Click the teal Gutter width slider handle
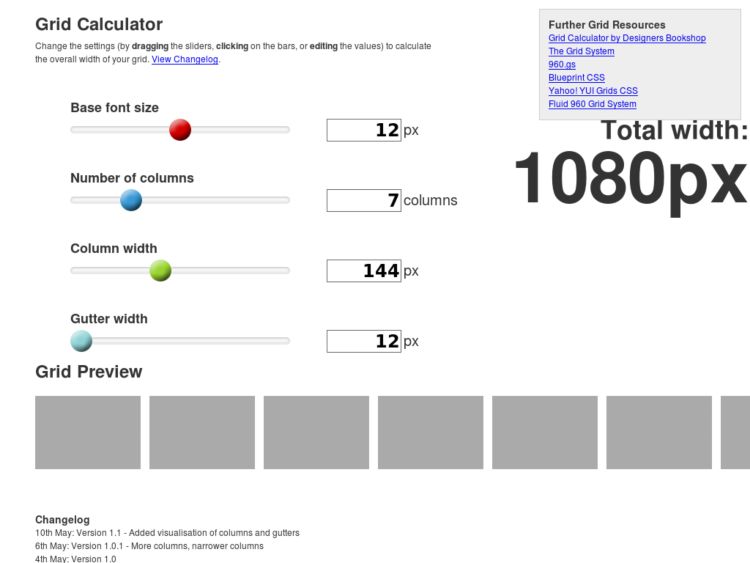The height and width of the screenshot is (563, 750). pyautogui.click(x=81, y=341)
